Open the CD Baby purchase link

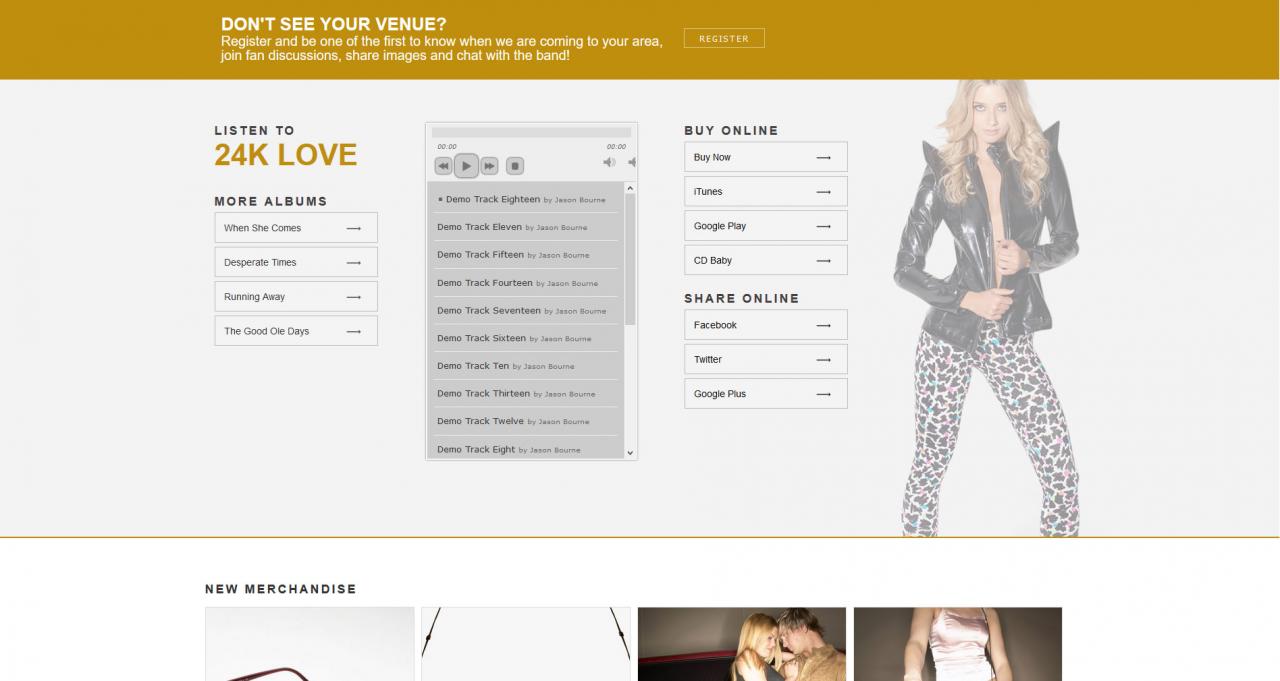pyautogui.click(x=766, y=260)
